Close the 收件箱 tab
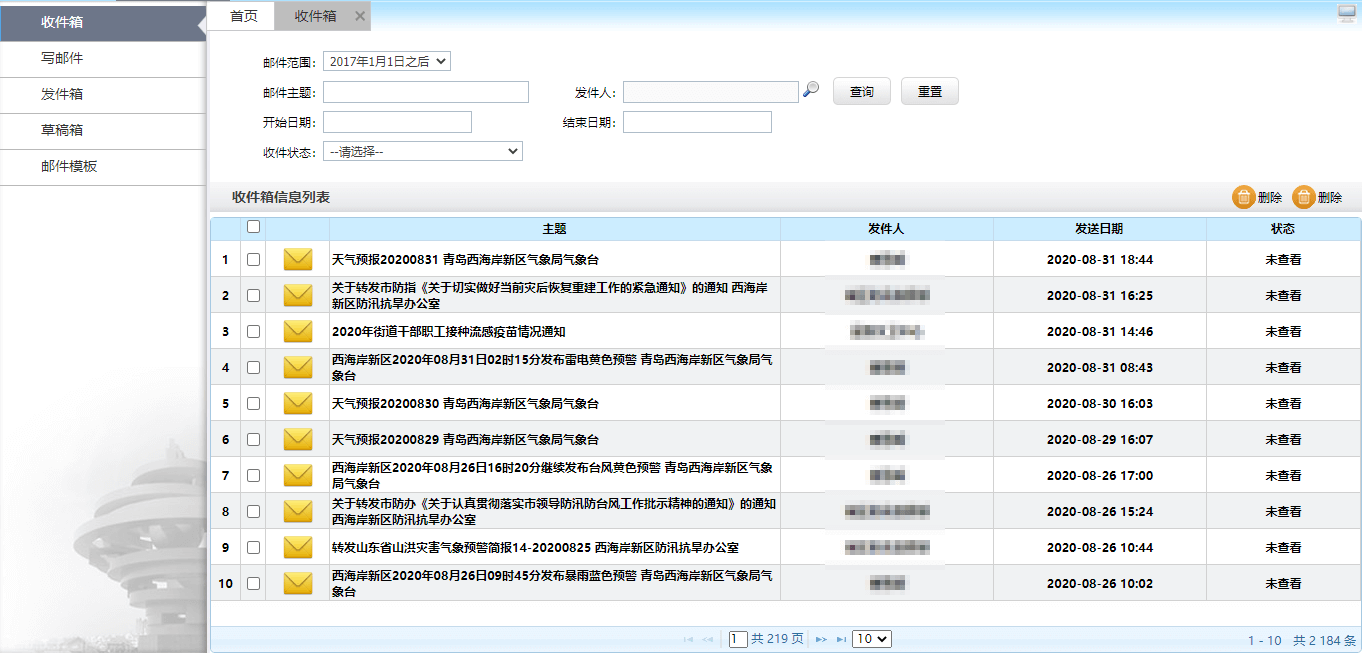1362x653 pixels. (361, 16)
